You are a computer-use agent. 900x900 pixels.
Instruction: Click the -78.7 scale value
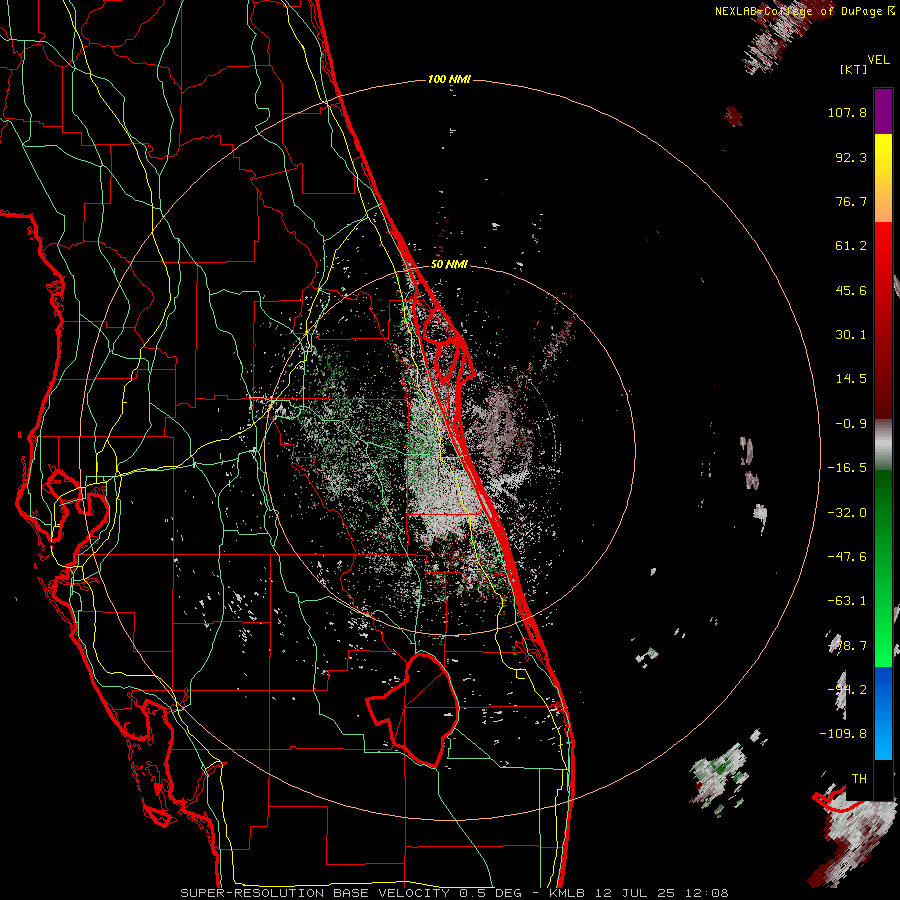coord(847,646)
